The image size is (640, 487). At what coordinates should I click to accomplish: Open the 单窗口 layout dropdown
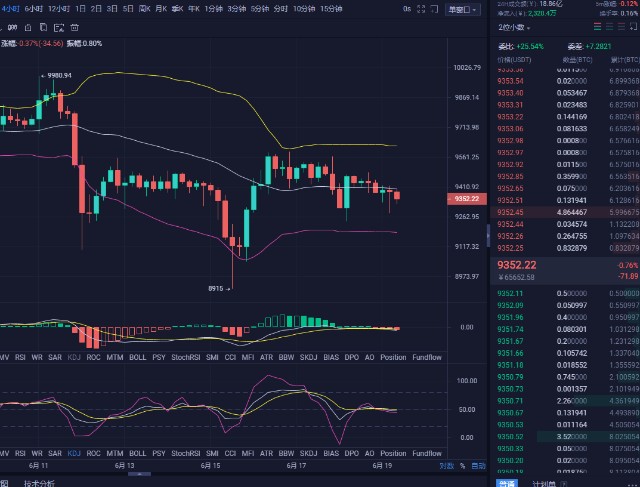coord(462,9)
